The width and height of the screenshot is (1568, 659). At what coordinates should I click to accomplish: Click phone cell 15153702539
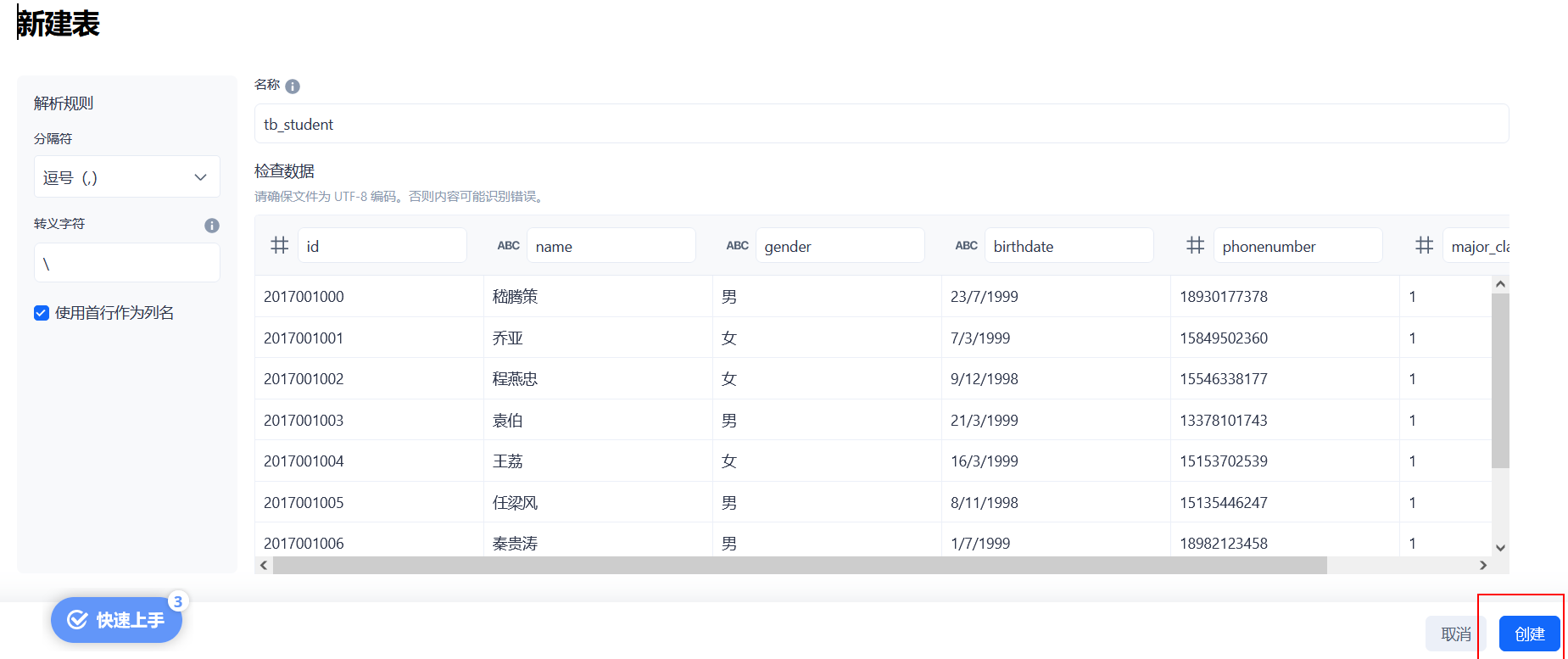coord(1285,461)
